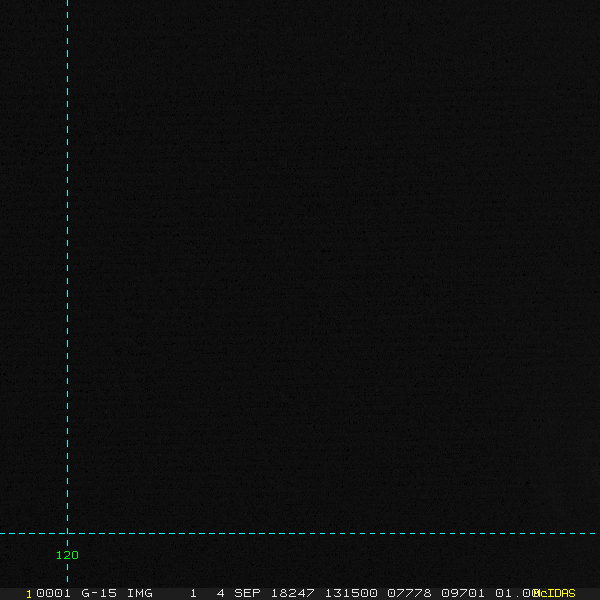Click the yellow 1 at status bar start
The width and height of the screenshot is (600, 600).
pyautogui.click(x=29, y=593)
